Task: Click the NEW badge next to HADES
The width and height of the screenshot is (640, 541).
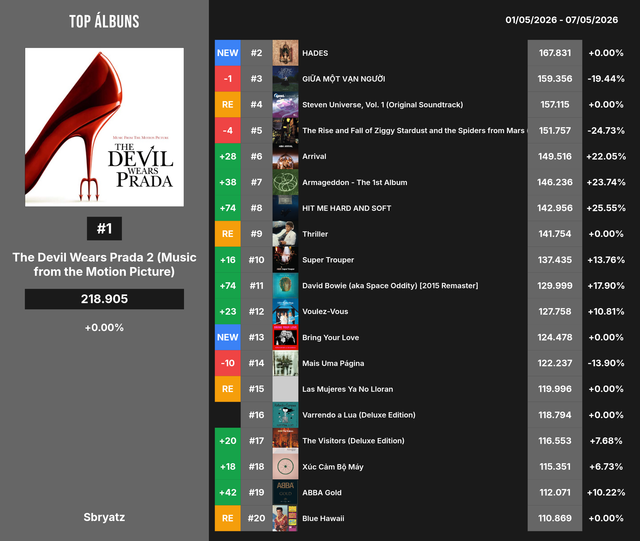Action: [x=228, y=53]
